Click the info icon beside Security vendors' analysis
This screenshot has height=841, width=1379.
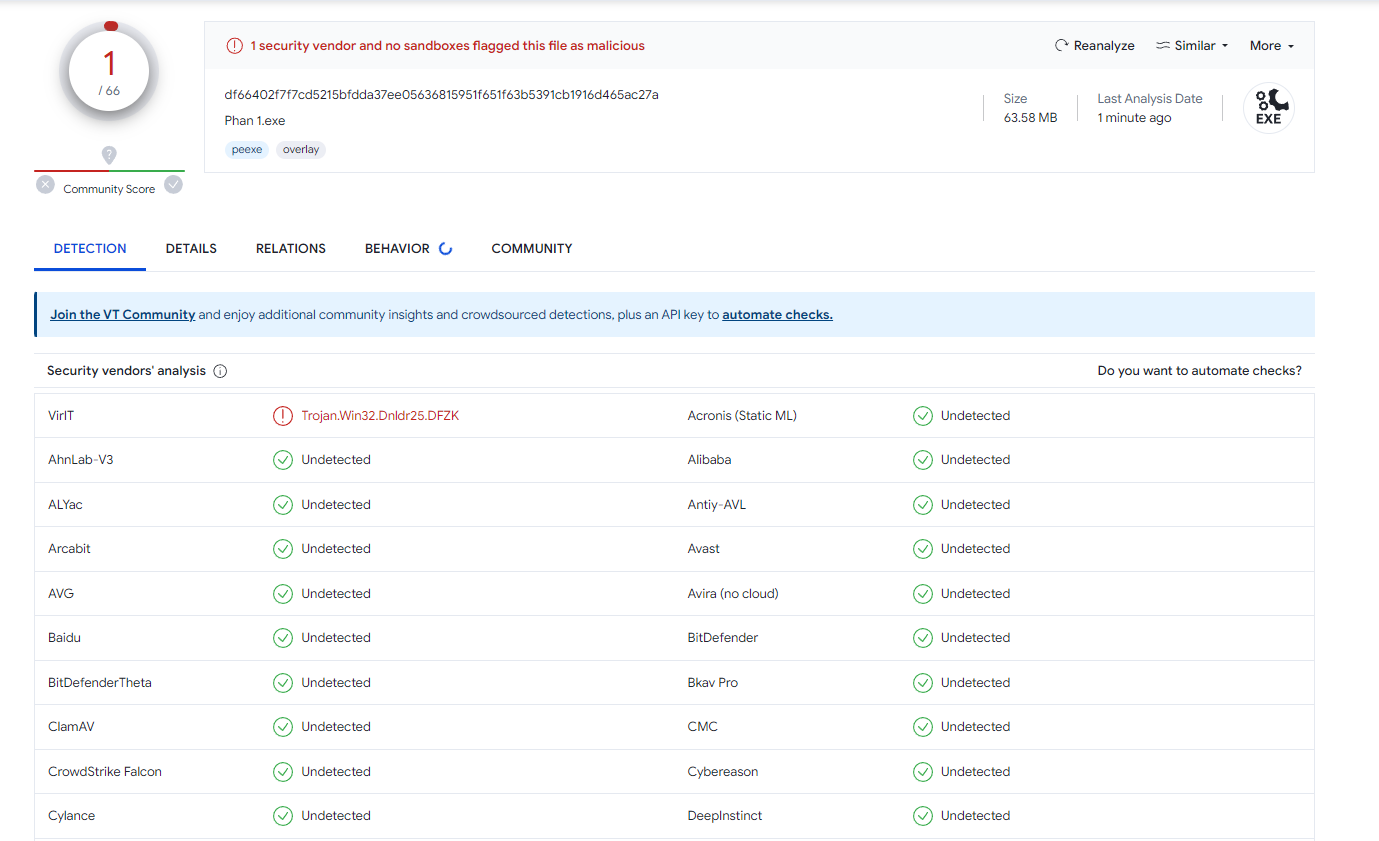click(x=220, y=371)
